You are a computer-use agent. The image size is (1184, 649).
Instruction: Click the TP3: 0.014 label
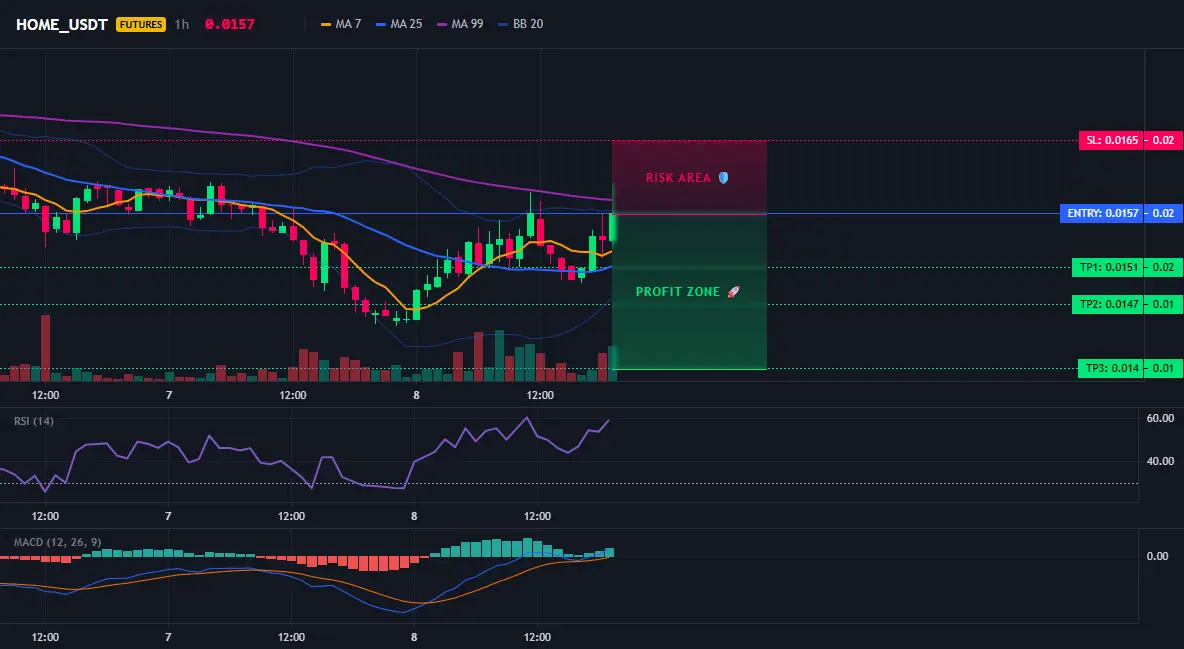click(x=1111, y=369)
